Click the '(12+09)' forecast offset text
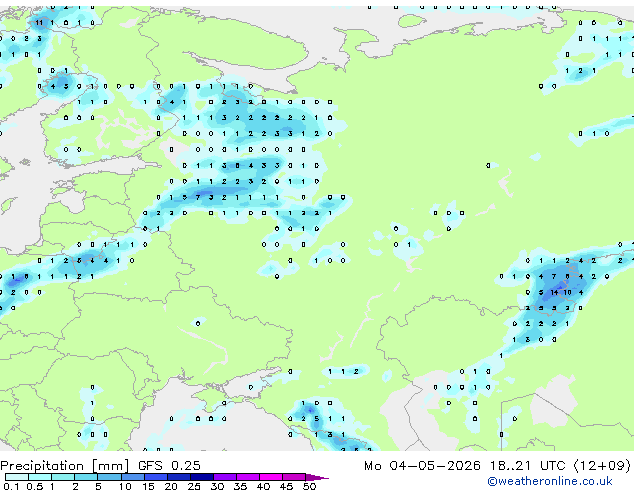 coord(602,466)
